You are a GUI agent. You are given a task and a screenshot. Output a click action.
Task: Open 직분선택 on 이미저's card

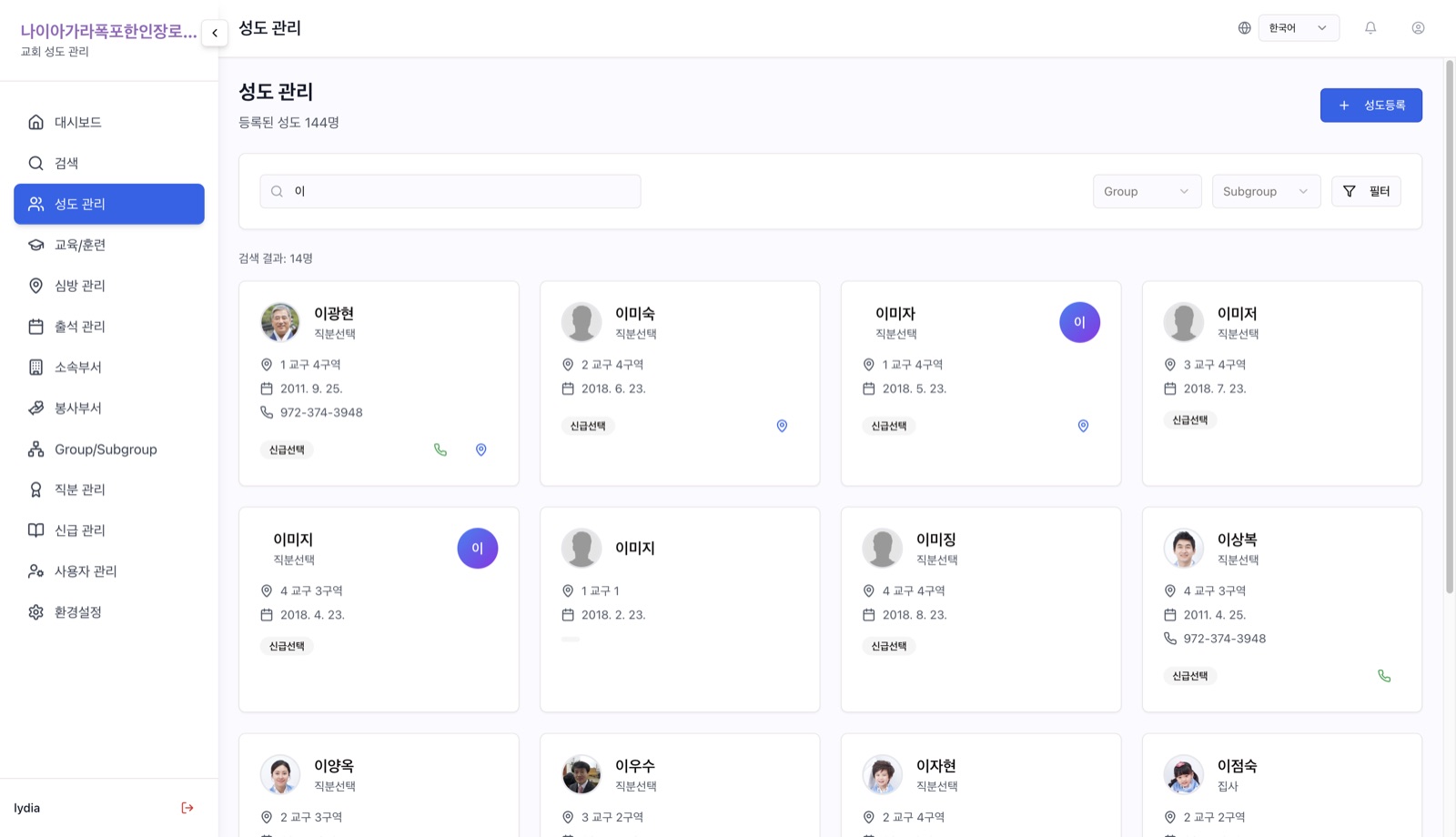1239,334
